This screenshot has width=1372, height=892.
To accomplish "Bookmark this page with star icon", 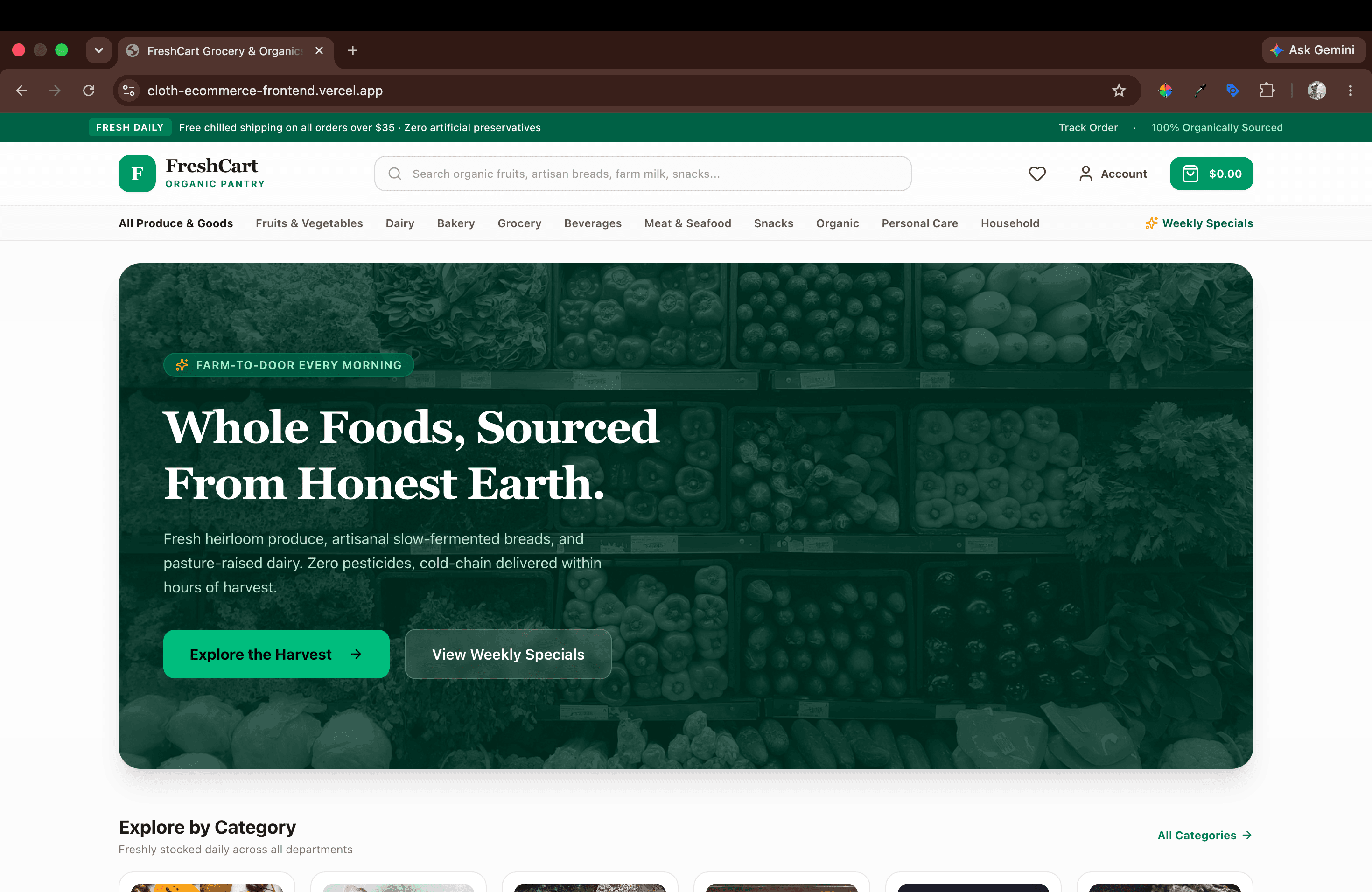I will pyautogui.click(x=1119, y=91).
